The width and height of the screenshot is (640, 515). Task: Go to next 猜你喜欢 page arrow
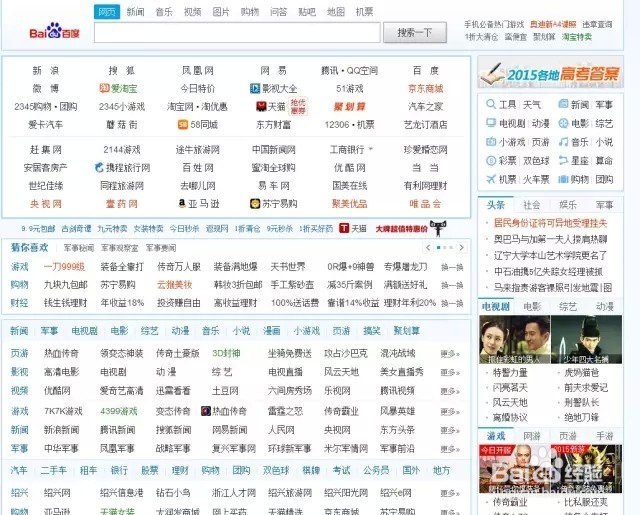click(461, 248)
